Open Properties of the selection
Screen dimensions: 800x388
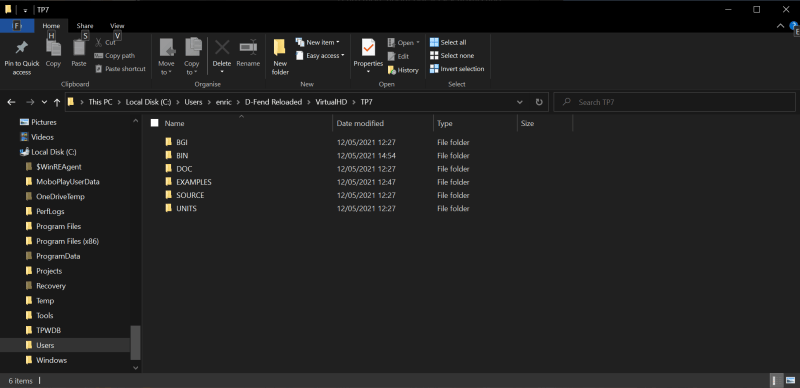pos(368,53)
